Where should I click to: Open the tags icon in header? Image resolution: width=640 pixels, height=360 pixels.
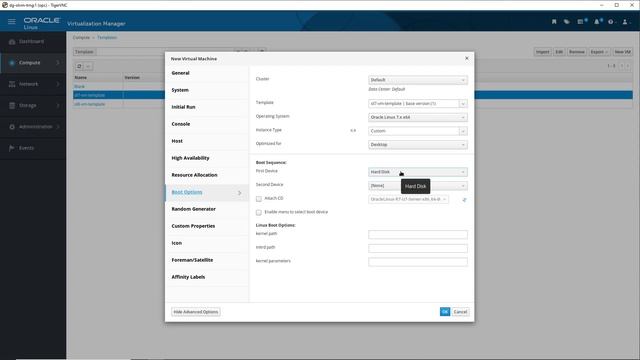tap(567, 22)
